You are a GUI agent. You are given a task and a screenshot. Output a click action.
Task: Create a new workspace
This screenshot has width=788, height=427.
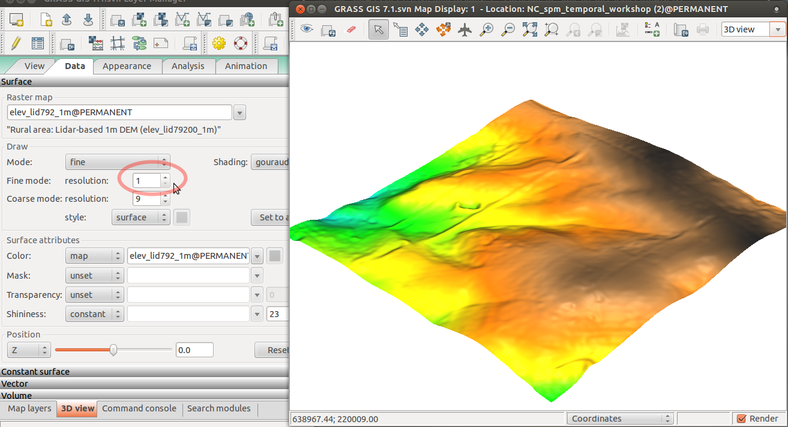click(x=46, y=20)
